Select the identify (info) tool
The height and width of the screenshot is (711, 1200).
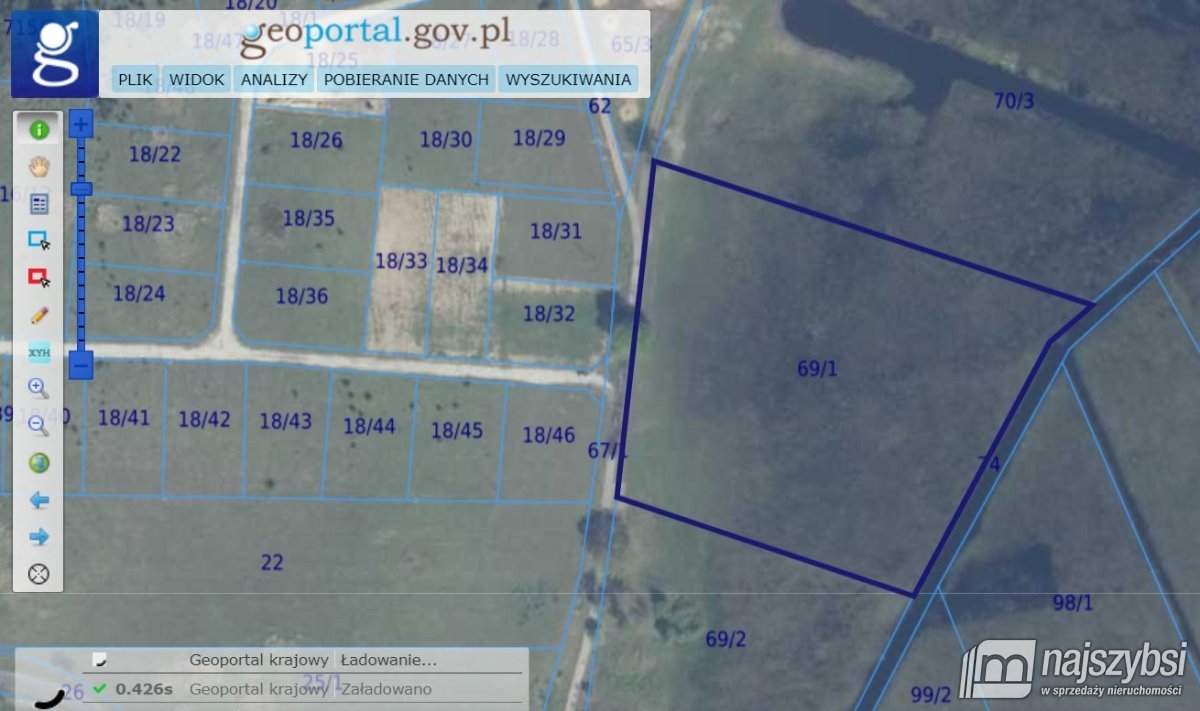[x=38, y=128]
